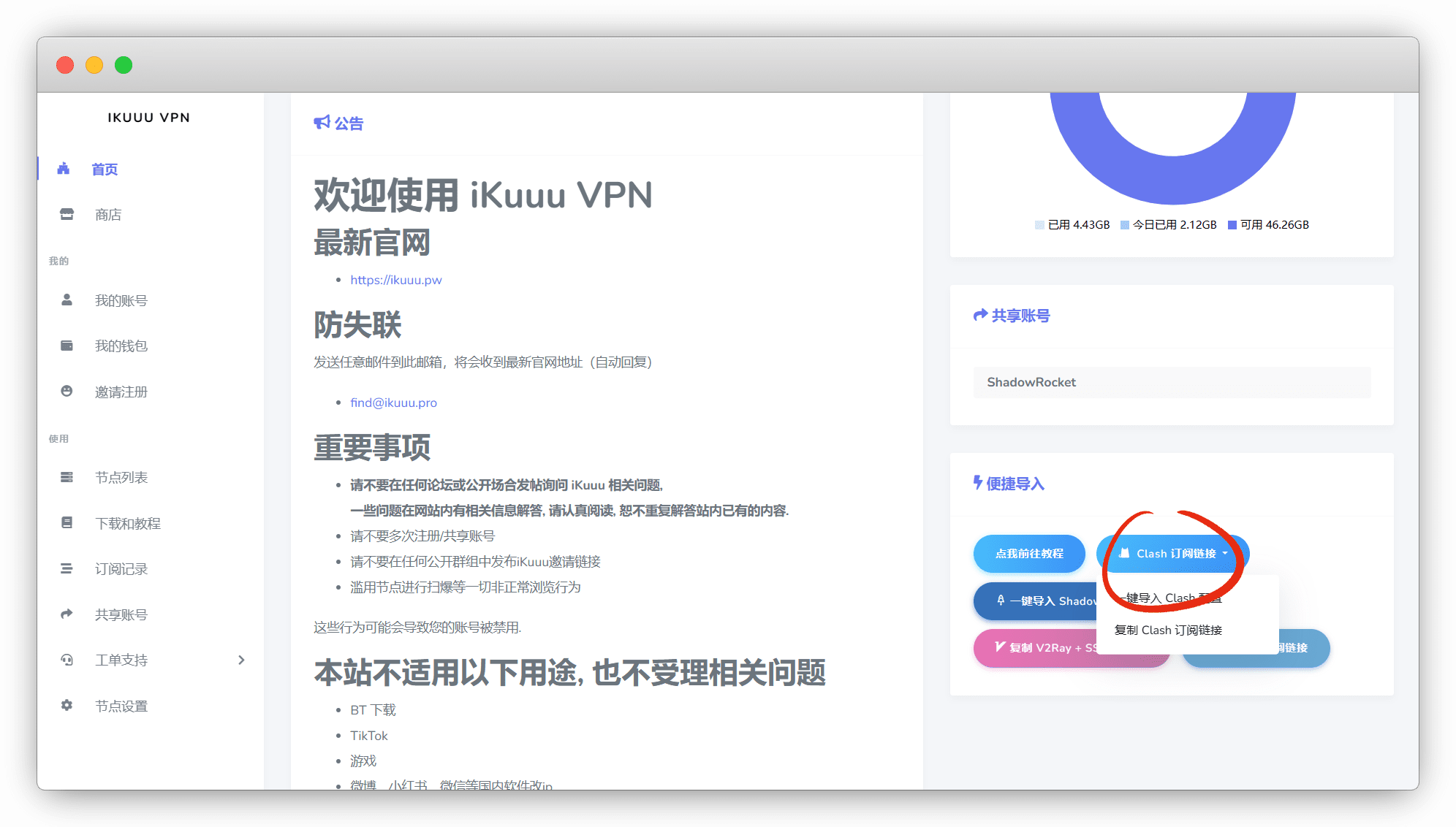This screenshot has width=1456, height=827.
Task: Open the https://ikuuu.pw link
Action: point(396,280)
